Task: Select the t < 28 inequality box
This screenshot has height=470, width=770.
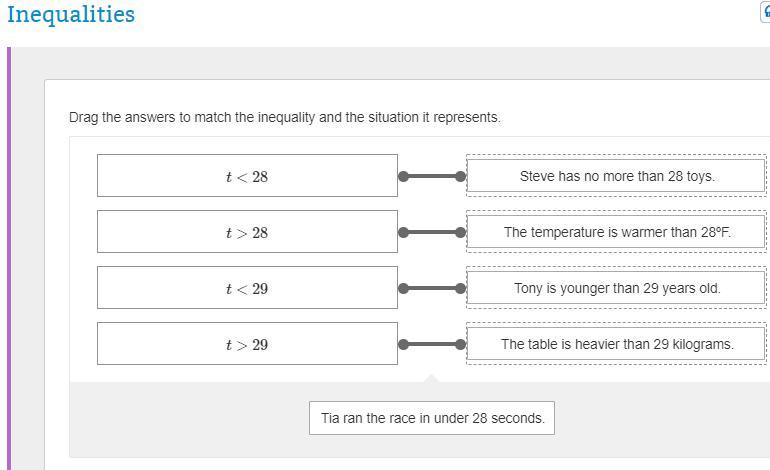Action: pos(247,176)
